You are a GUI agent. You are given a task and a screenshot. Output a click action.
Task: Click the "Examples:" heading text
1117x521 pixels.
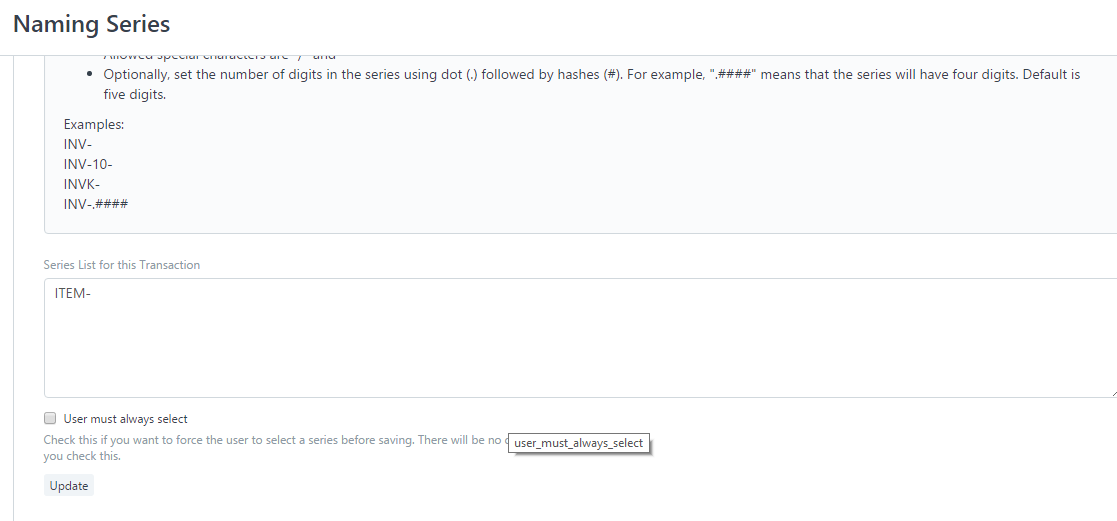click(x=94, y=125)
